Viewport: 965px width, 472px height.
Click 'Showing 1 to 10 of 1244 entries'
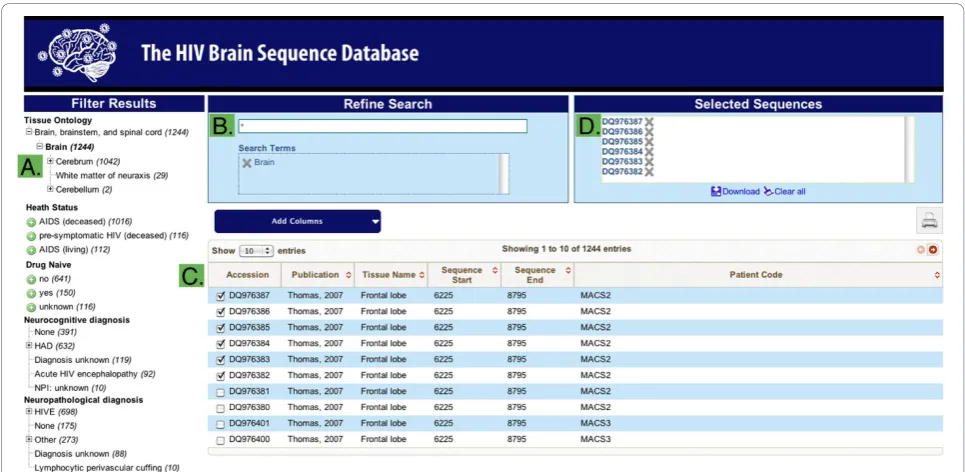[x=566, y=249]
